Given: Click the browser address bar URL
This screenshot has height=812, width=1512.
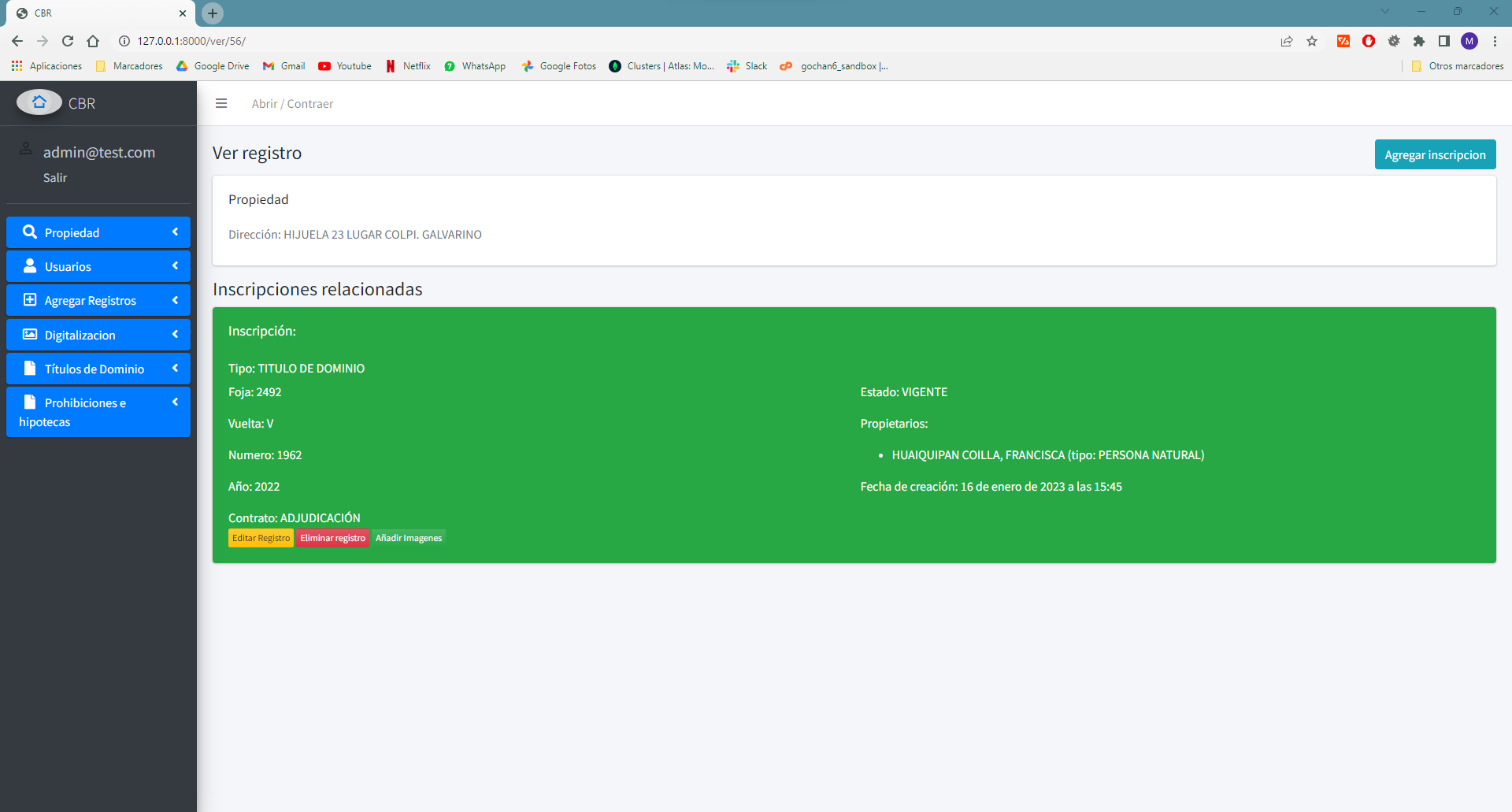Looking at the screenshot, I should pos(191,41).
